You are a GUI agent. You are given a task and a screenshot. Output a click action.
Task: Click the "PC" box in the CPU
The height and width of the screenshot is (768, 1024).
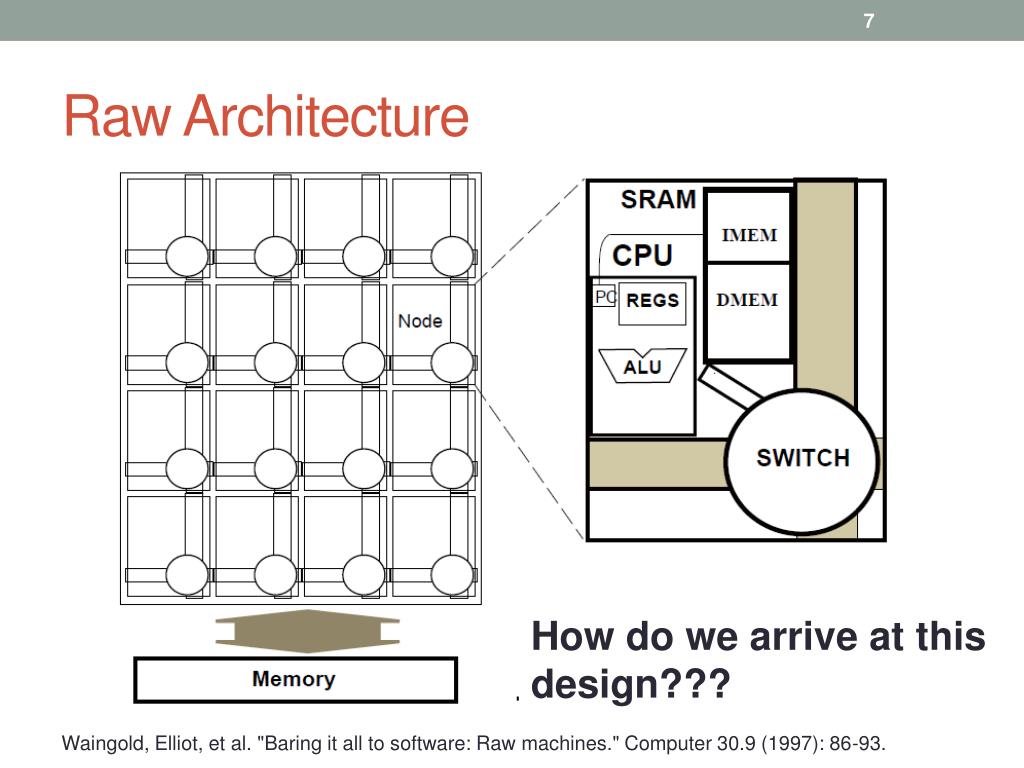(x=605, y=297)
